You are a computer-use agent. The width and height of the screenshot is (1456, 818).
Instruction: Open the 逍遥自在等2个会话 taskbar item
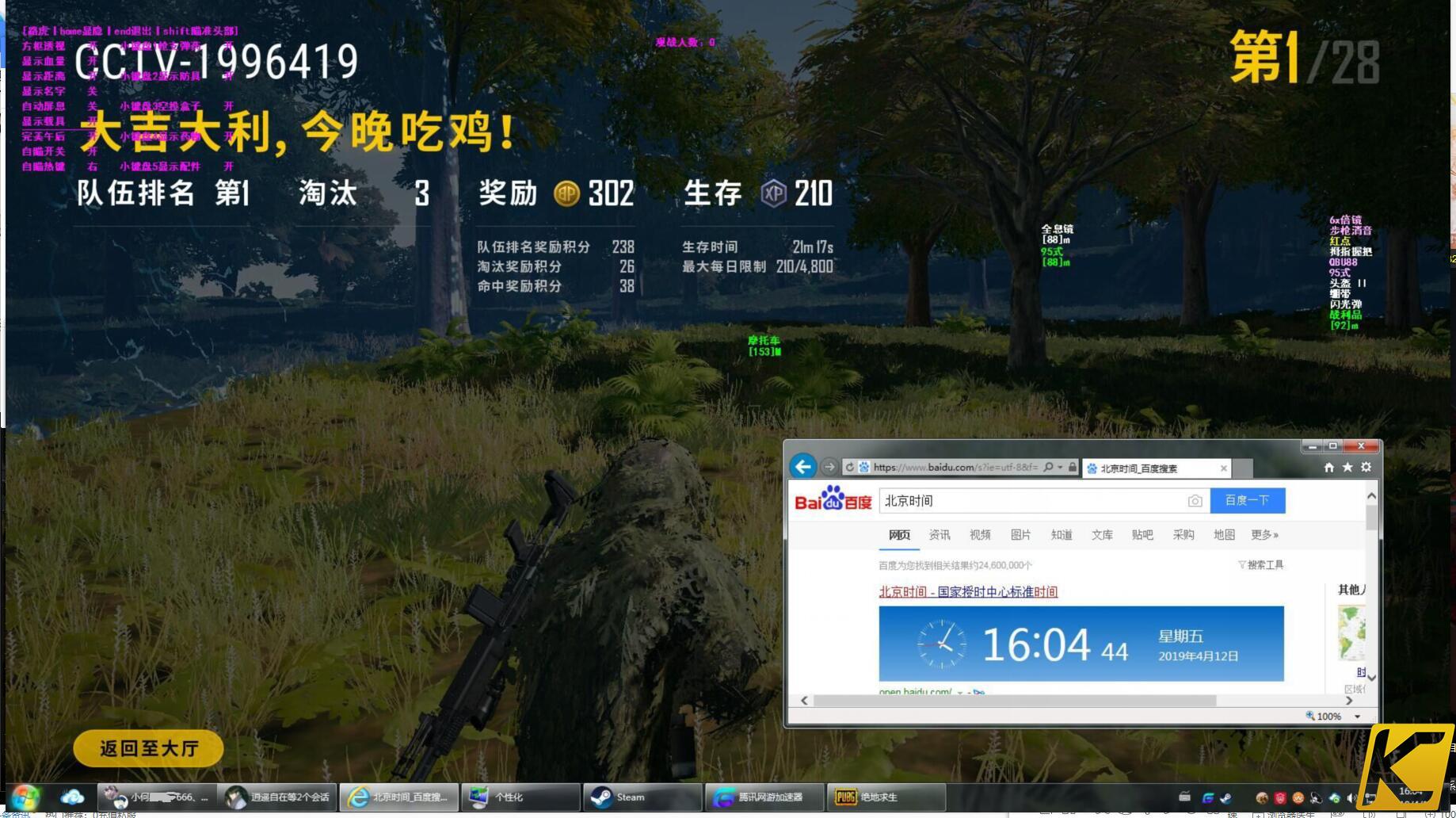tap(278, 797)
